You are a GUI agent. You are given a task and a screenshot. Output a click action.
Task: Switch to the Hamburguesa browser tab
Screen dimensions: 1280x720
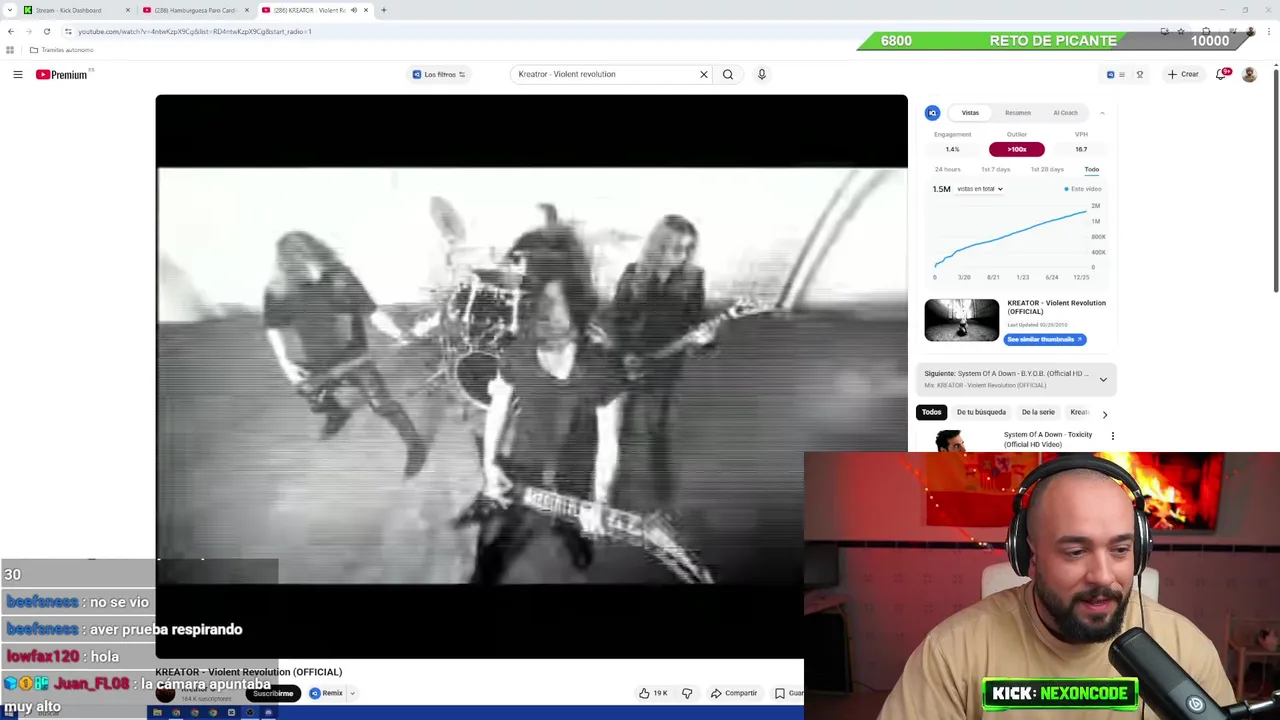click(x=195, y=10)
